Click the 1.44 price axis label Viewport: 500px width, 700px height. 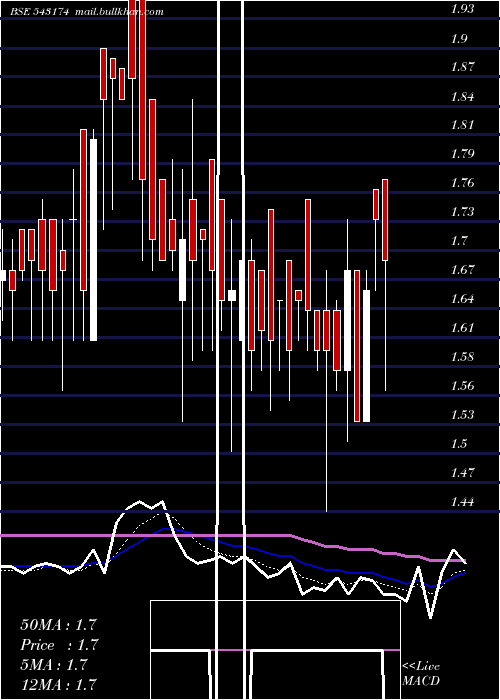pyautogui.click(x=463, y=502)
